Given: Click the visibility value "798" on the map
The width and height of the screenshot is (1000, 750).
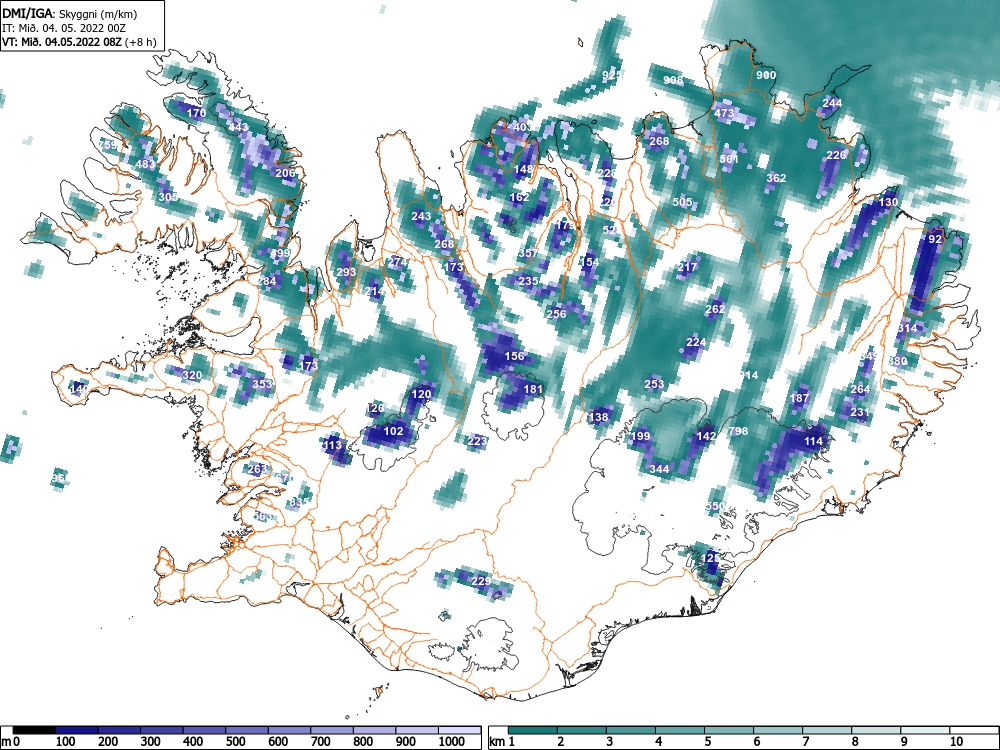Looking at the screenshot, I should (738, 431).
